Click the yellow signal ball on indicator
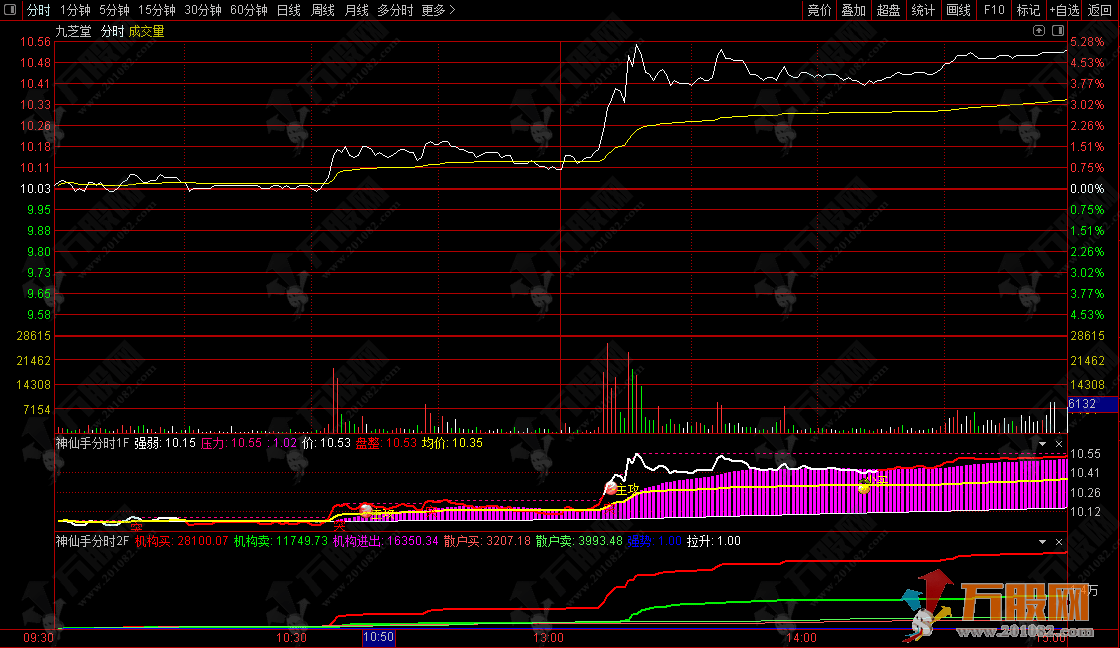Image resolution: width=1120 pixels, height=648 pixels. (864, 487)
